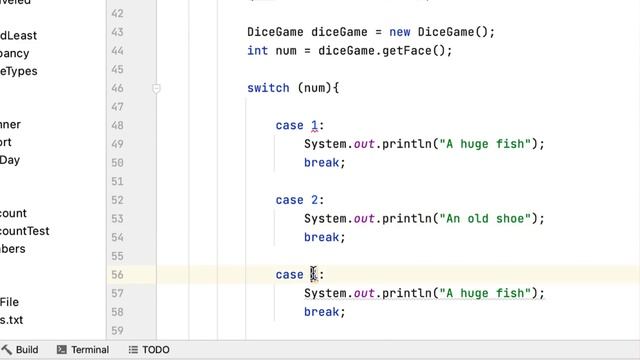Viewport: 640px width, 360px height.
Task: Click 'break;' on line 54
Action: point(324,237)
